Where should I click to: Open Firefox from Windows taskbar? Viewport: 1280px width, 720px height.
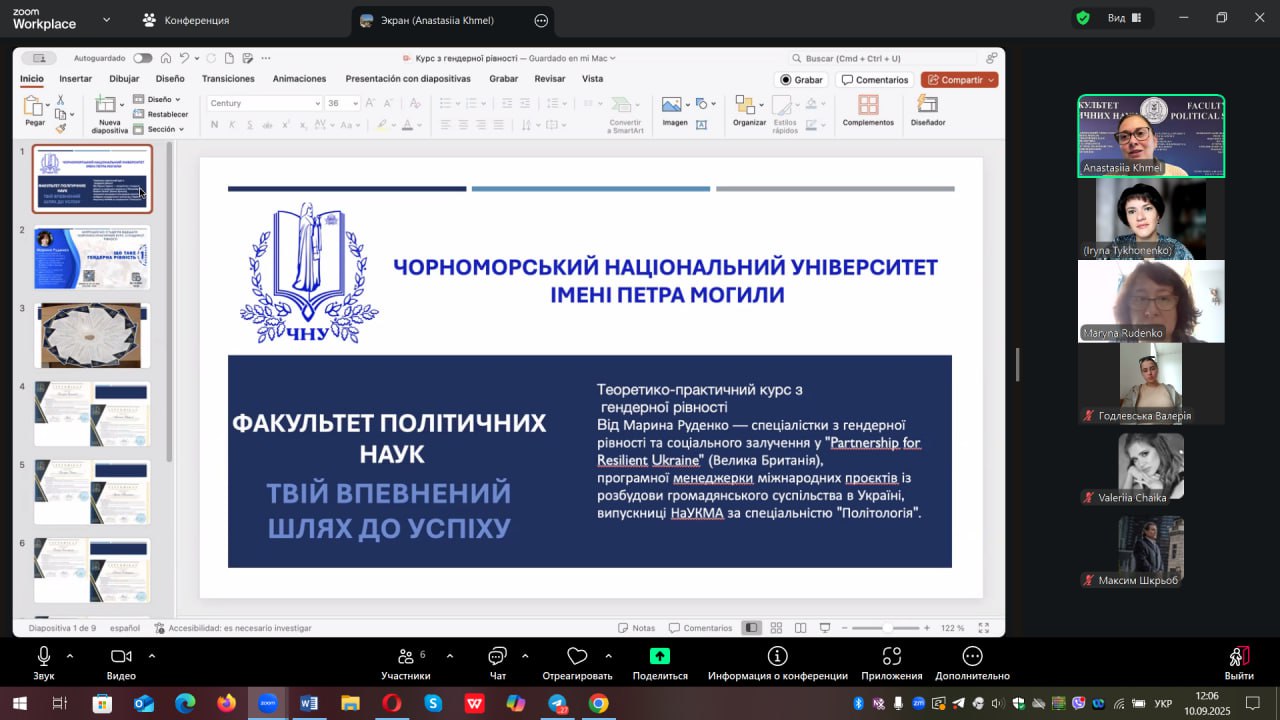[226, 703]
